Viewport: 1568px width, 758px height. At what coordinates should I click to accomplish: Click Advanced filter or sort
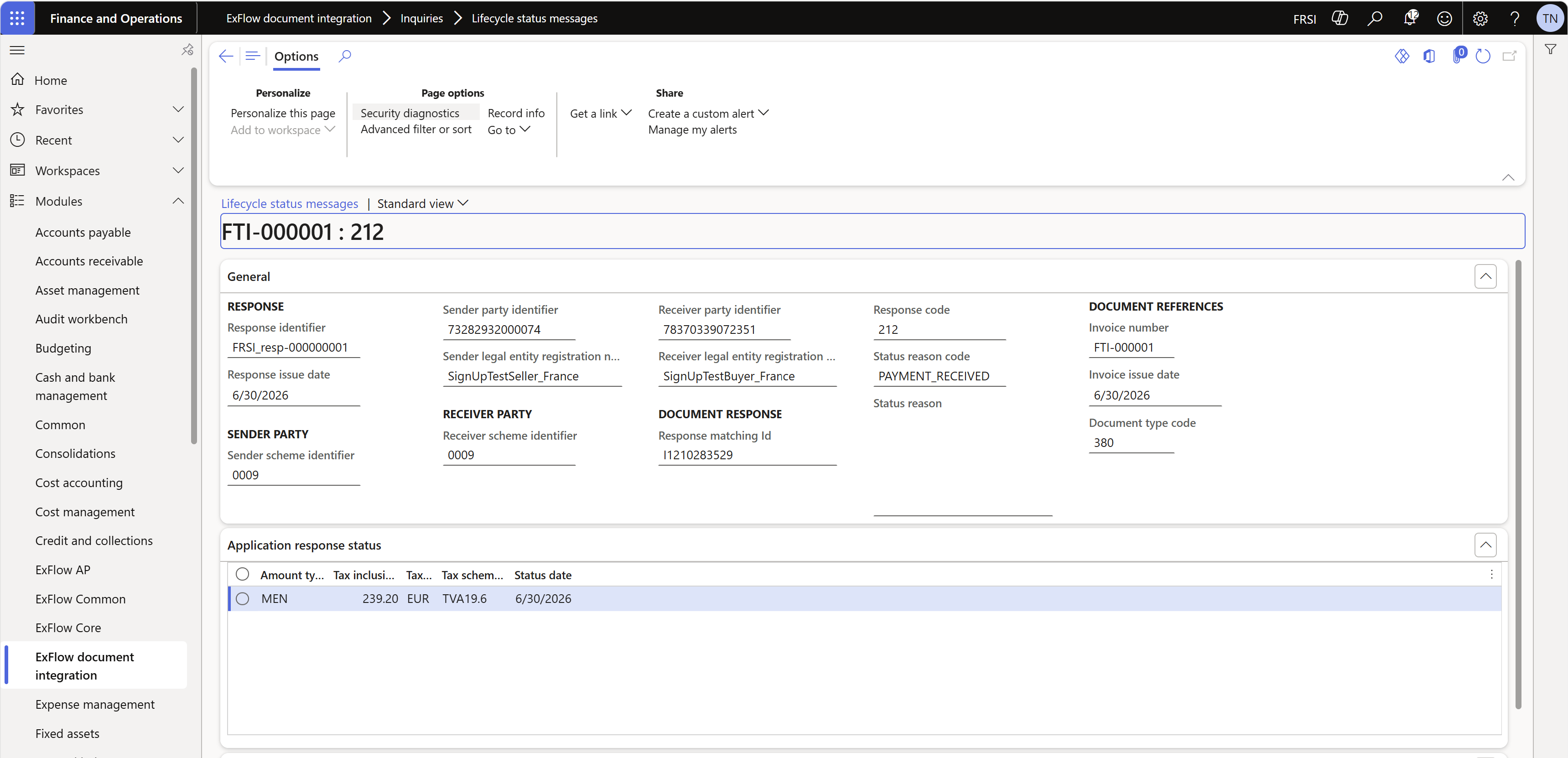point(416,129)
